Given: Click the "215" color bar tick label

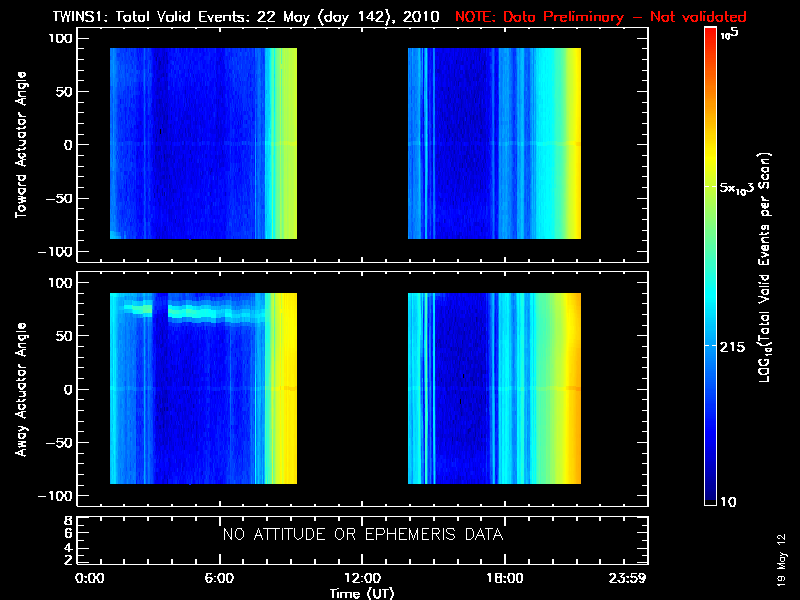Looking at the screenshot, I should (736, 345).
